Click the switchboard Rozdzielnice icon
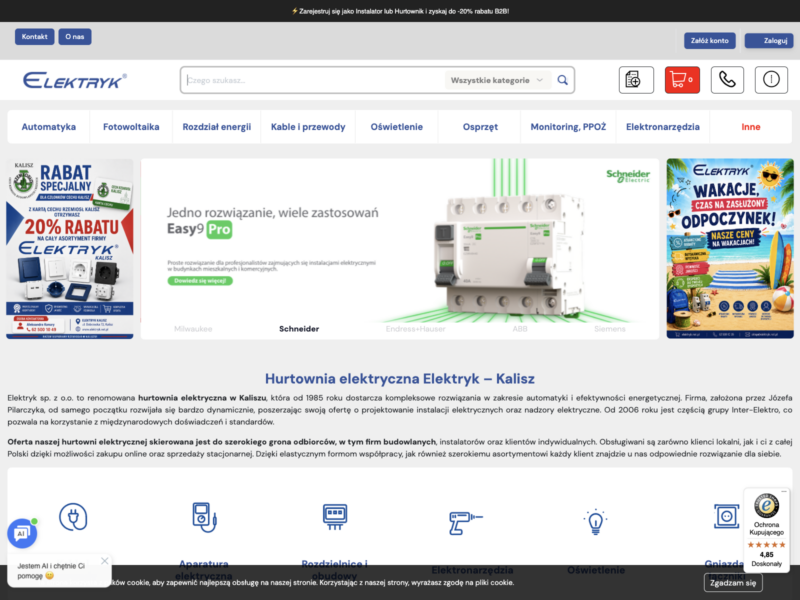Viewport: 800px width, 600px height. pos(335,516)
